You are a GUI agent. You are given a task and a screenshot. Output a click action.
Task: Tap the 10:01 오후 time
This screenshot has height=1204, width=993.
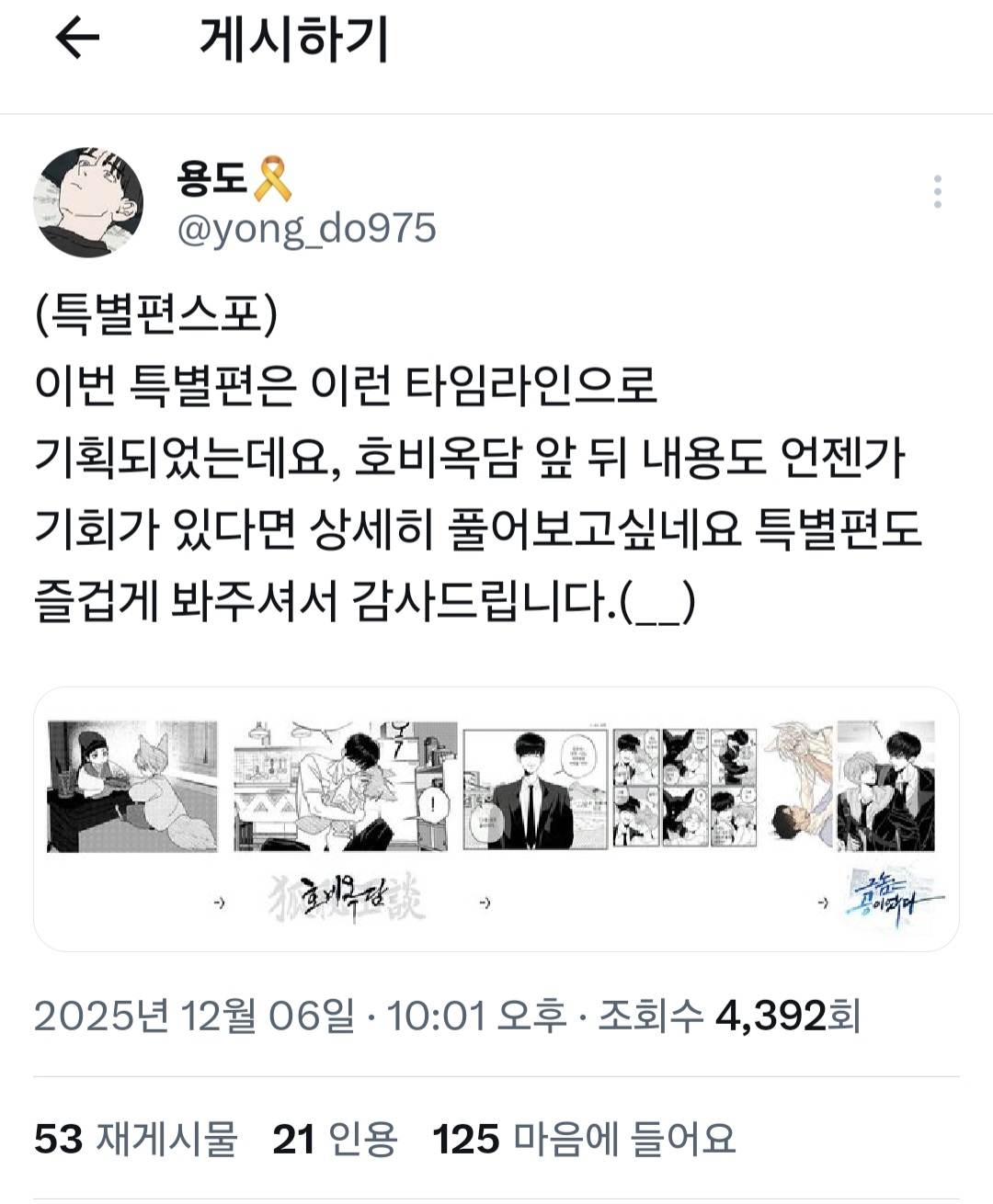(477, 1016)
